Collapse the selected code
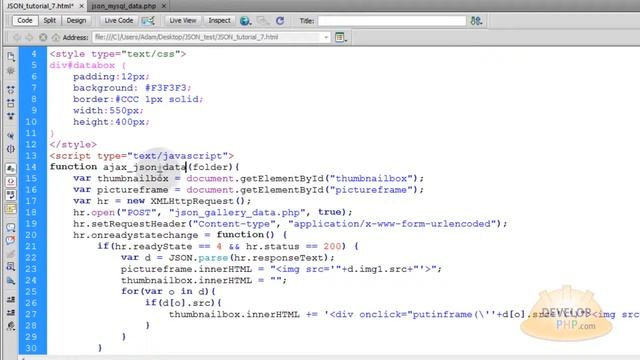Viewport: 640px width, 360px height. (11, 103)
